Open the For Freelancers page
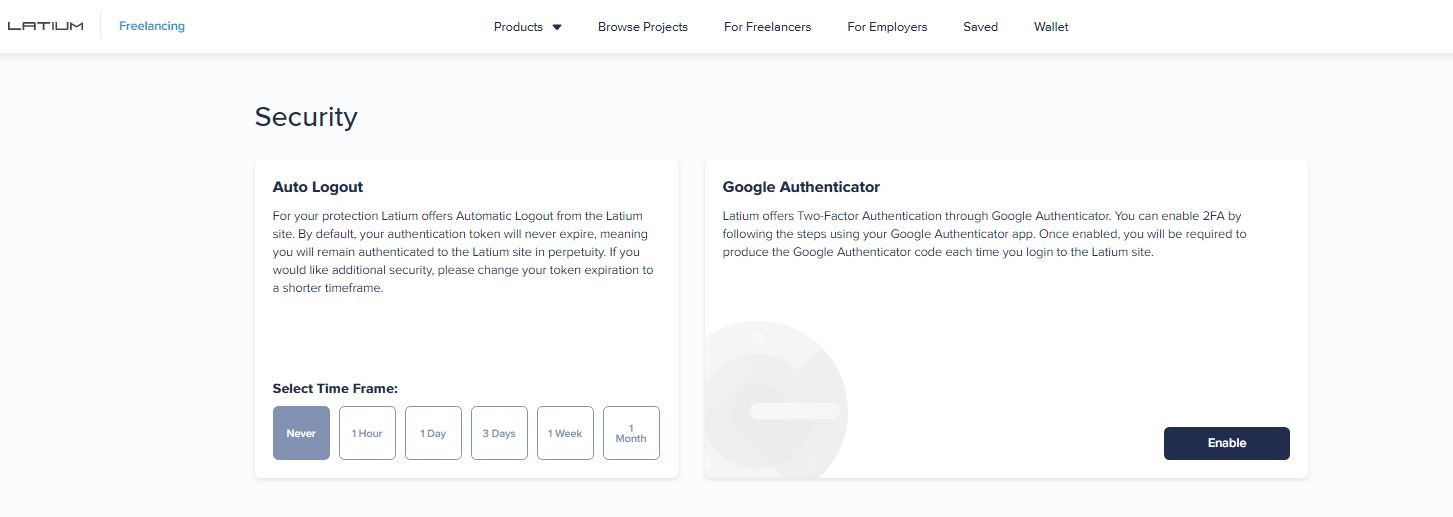Image resolution: width=1453 pixels, height=517 pixels. (767, 27)
